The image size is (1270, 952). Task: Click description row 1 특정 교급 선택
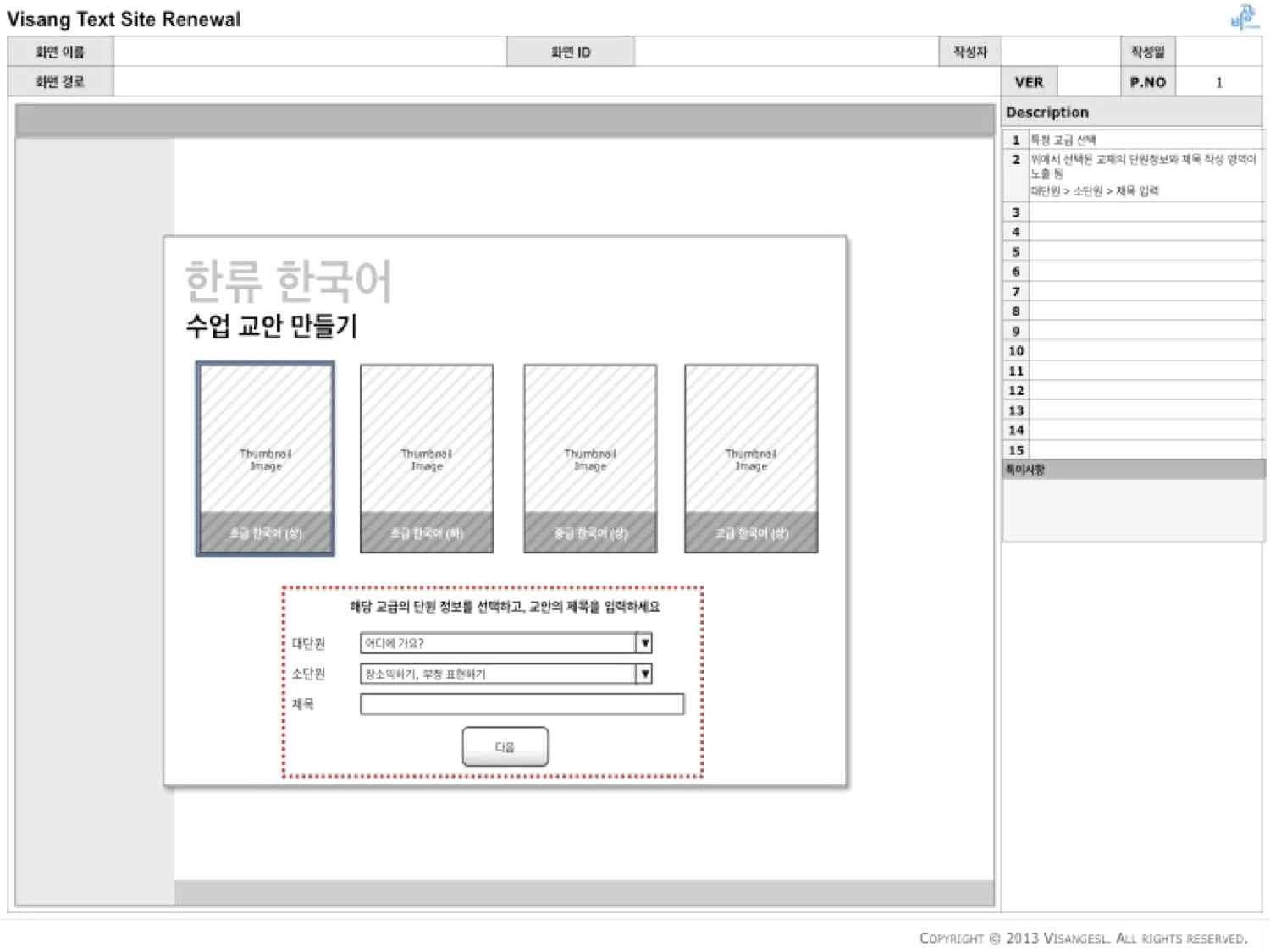[x=1134, y=140]
